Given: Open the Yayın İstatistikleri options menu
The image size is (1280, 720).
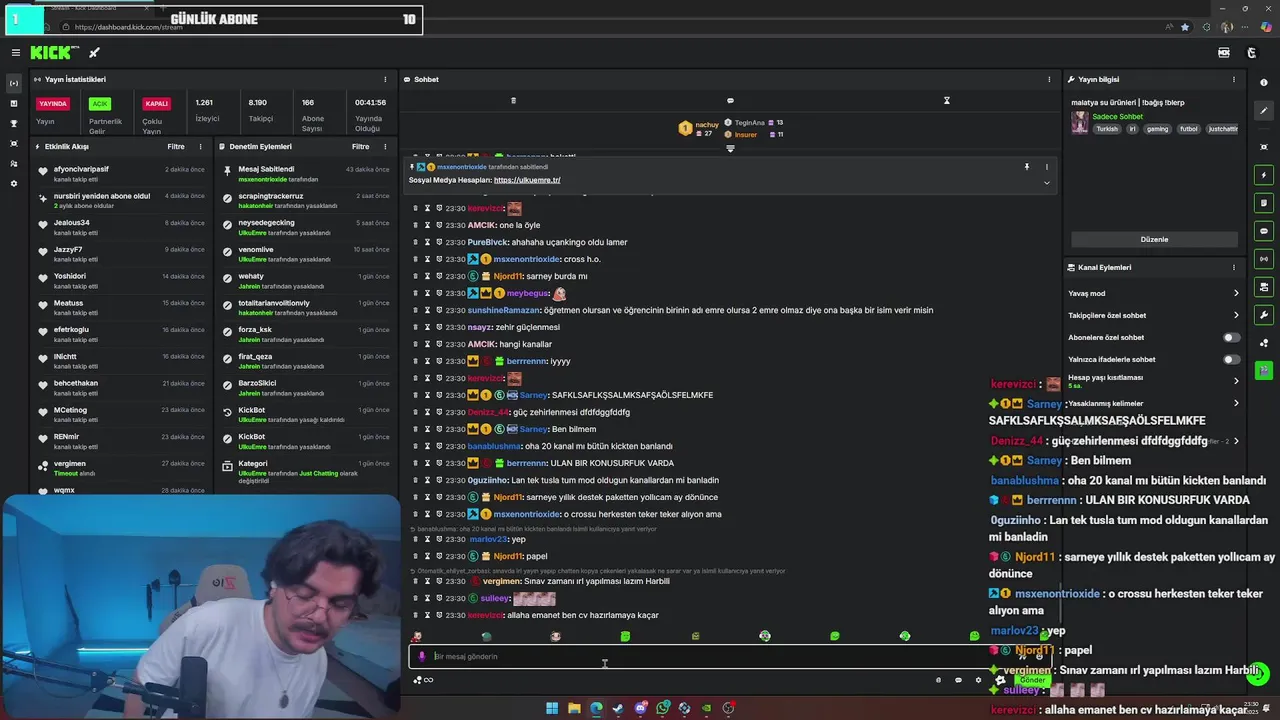Looking at the screenshot, I should (385, 80).
